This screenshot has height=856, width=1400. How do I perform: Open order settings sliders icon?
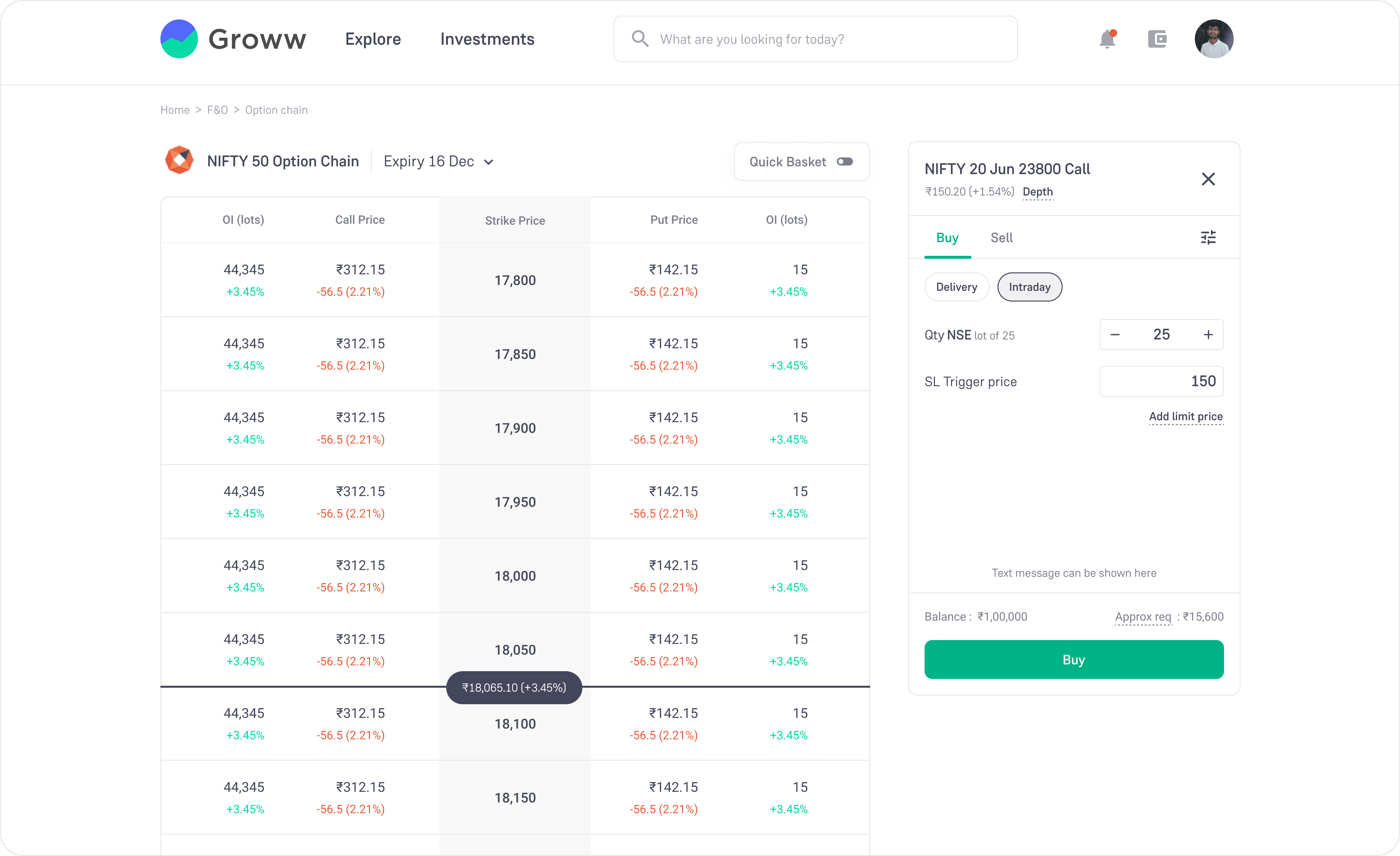tap(1208, 238)
